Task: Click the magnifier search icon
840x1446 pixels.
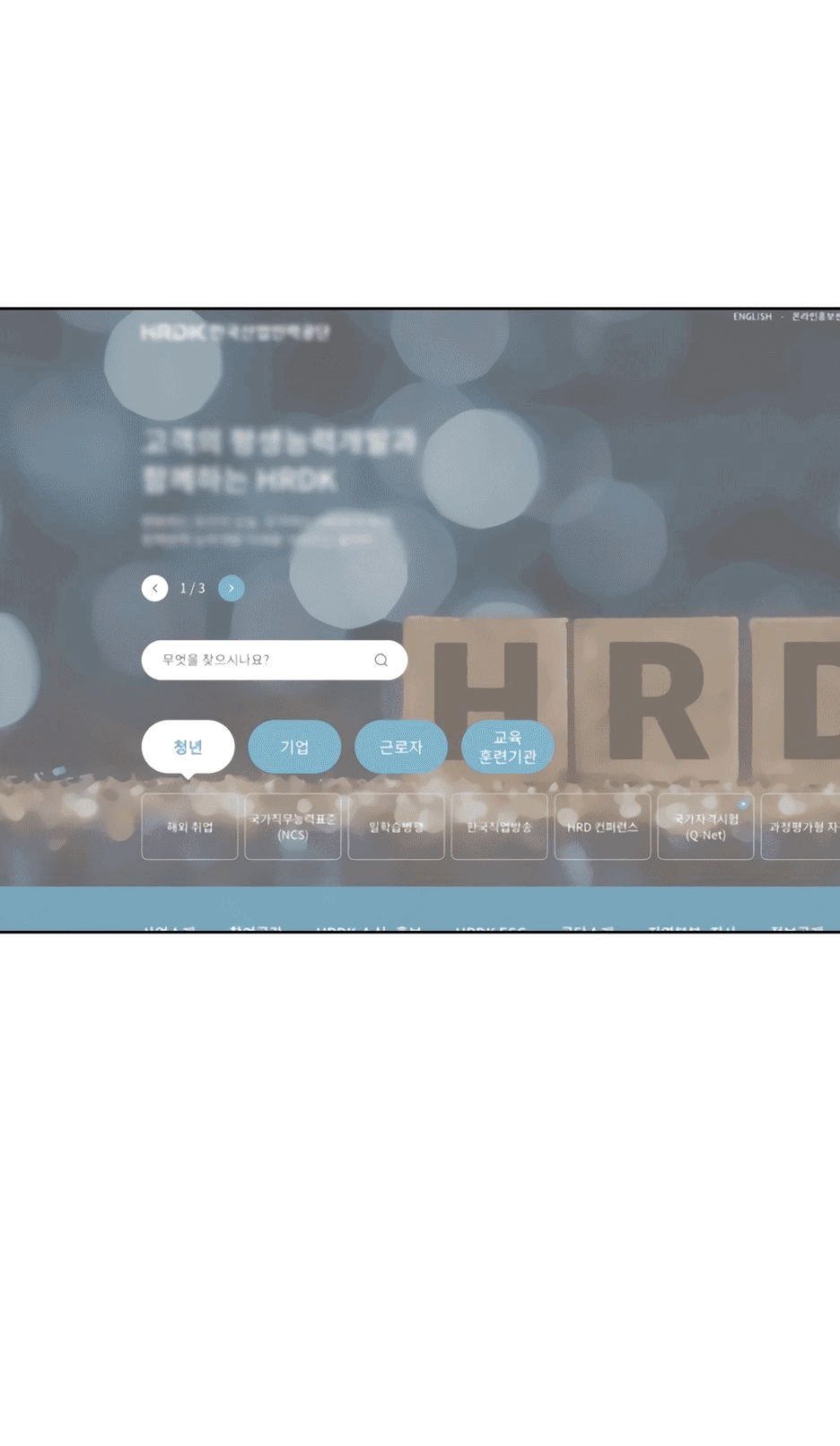Action: (x=381, y=660)
